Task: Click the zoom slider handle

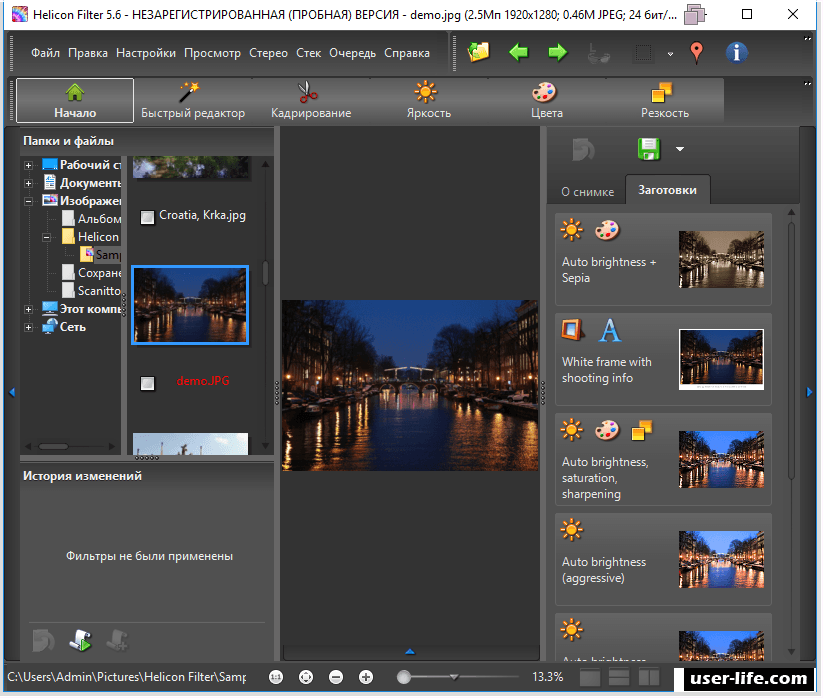Action: [x=404, y=677]
